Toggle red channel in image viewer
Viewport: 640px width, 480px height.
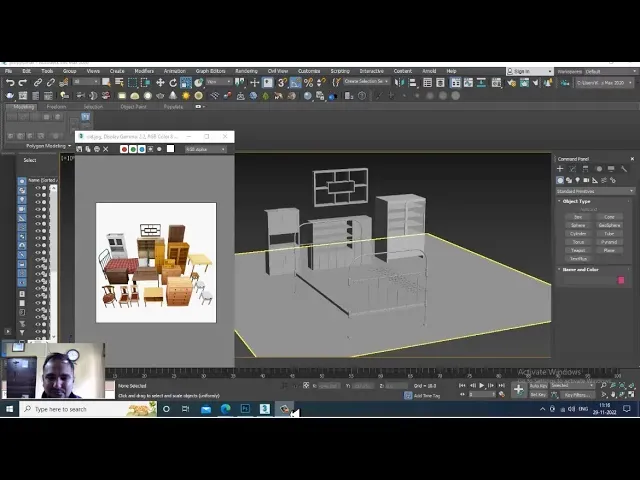[125, 149]
